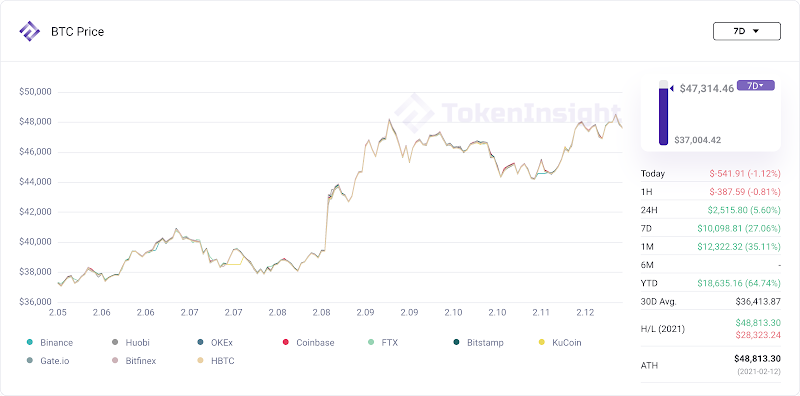Viewport: 800px width, 396px height.
Task: Click the Coinbase red legend marker
Action: [286, 342]
